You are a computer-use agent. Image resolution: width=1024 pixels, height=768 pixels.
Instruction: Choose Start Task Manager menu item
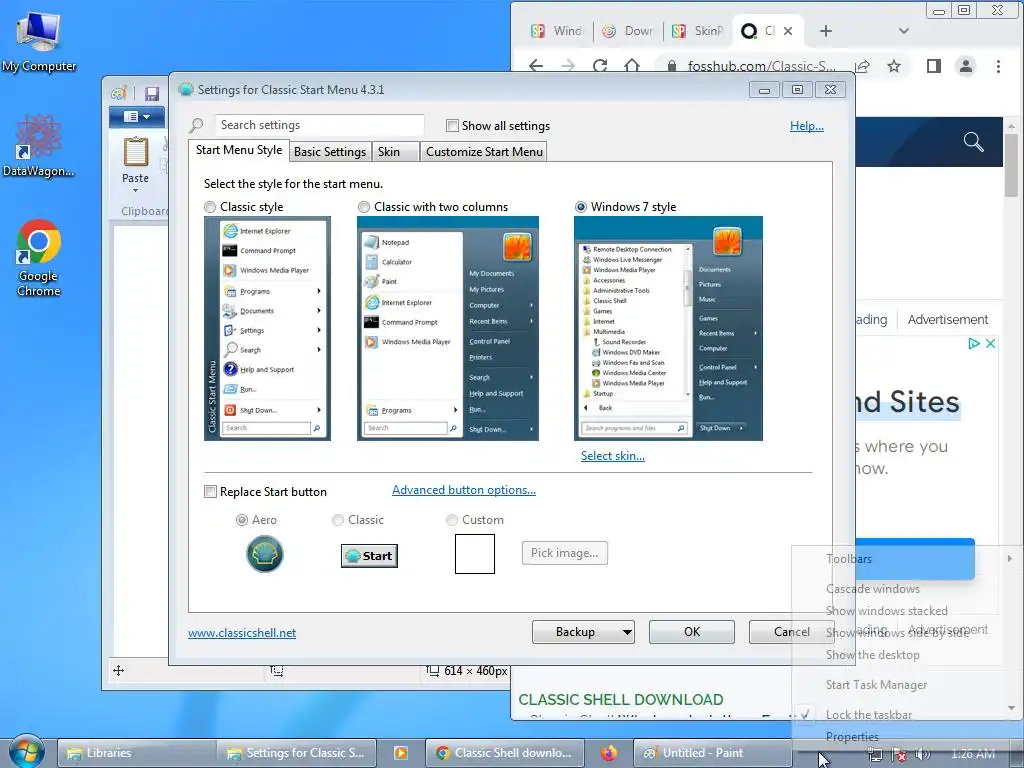tap(876, 684)
